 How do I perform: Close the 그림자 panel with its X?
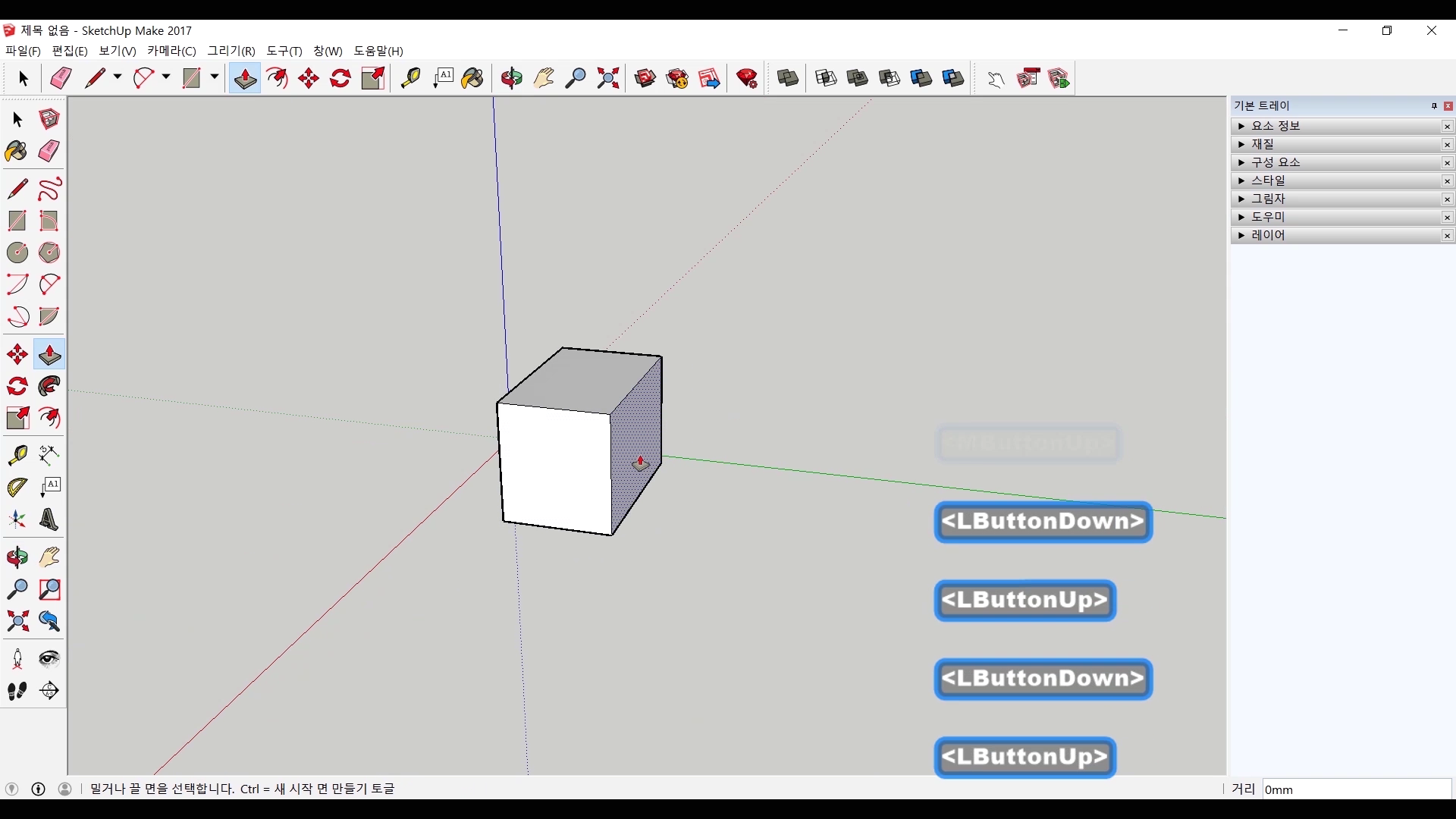1447,199
